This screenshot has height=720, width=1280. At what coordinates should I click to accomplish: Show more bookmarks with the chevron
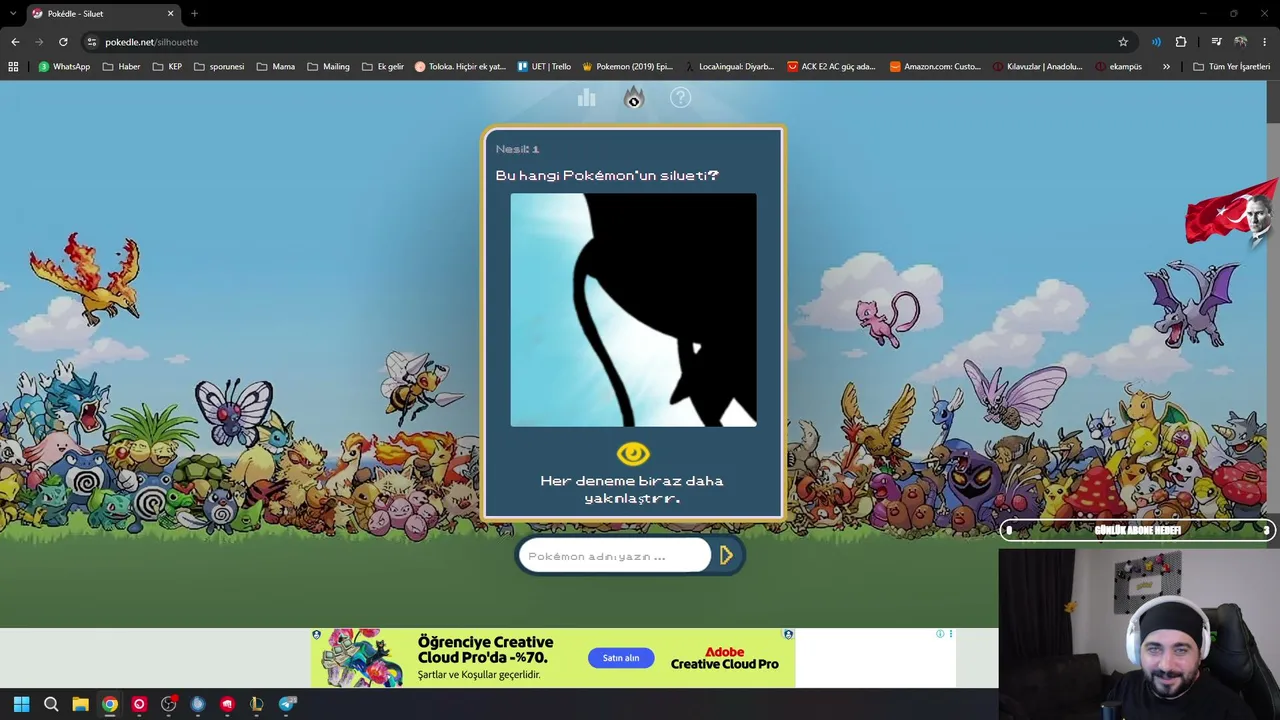[x=1166, y=67]
